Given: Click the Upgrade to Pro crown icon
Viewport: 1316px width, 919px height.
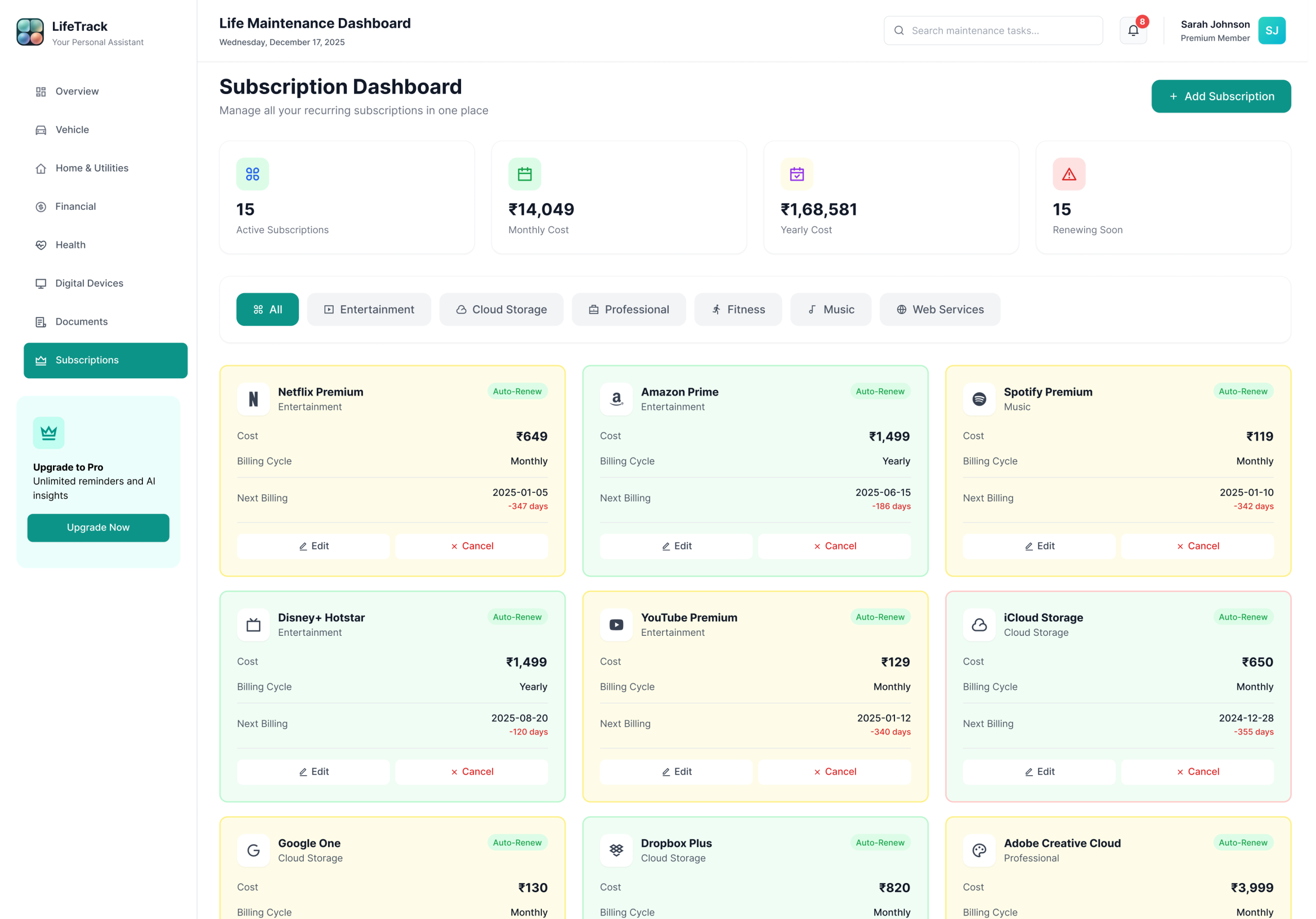Looking at the screenshot, I should click(49, 433).
